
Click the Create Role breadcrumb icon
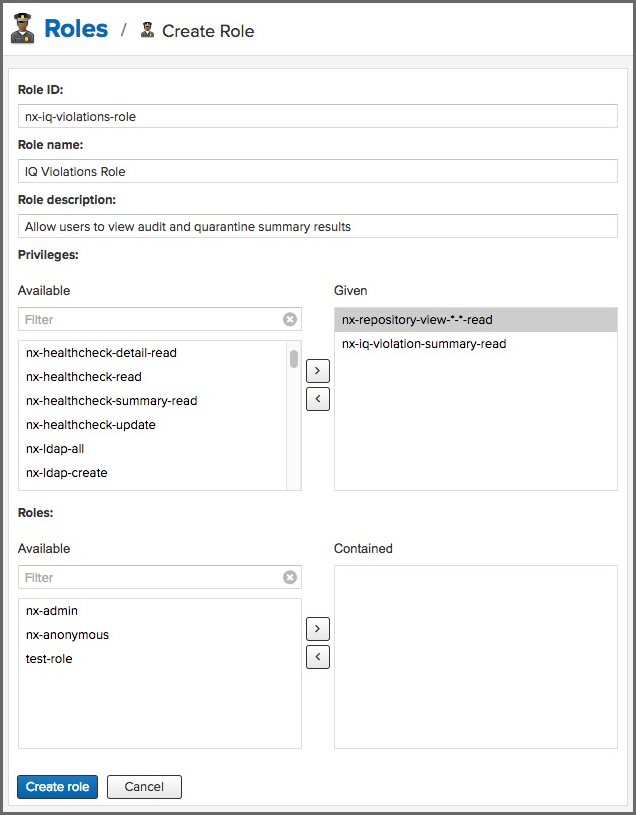point(148,31)
